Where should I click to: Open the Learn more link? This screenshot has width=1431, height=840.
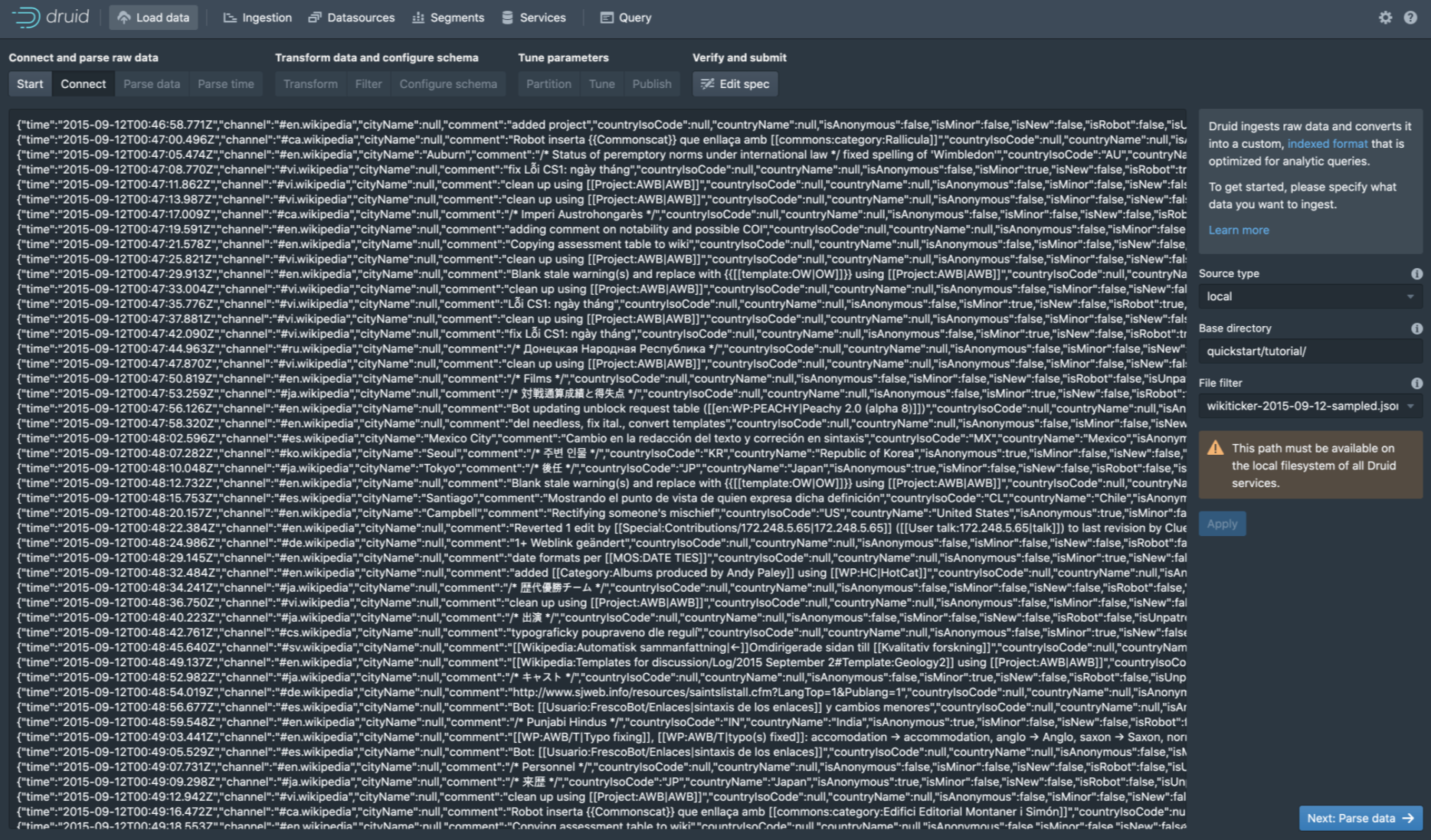(x=1239, y=230)
